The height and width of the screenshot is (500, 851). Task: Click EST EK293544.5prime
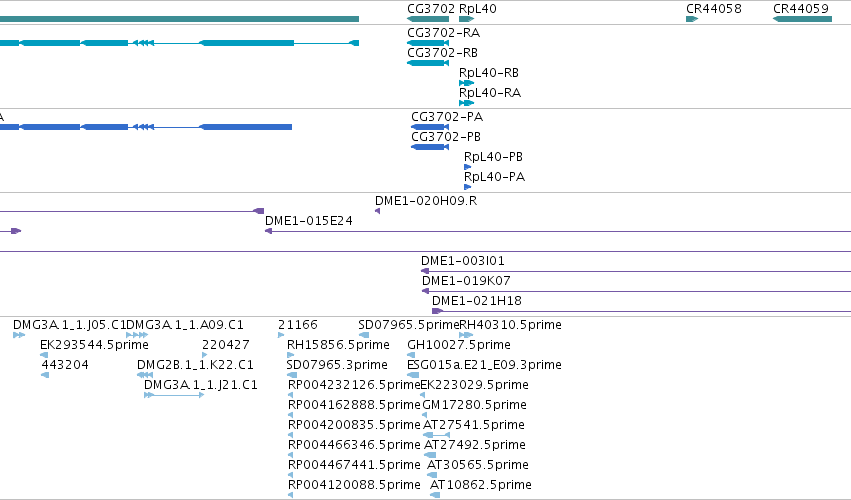(44, 355)
